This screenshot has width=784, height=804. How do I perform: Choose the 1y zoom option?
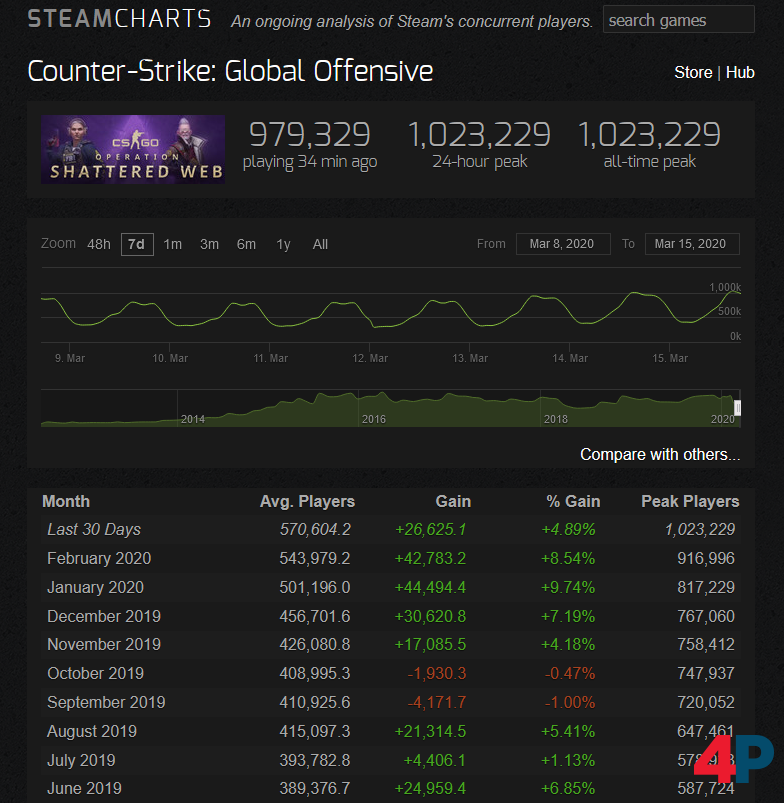(x=284, y=244)
